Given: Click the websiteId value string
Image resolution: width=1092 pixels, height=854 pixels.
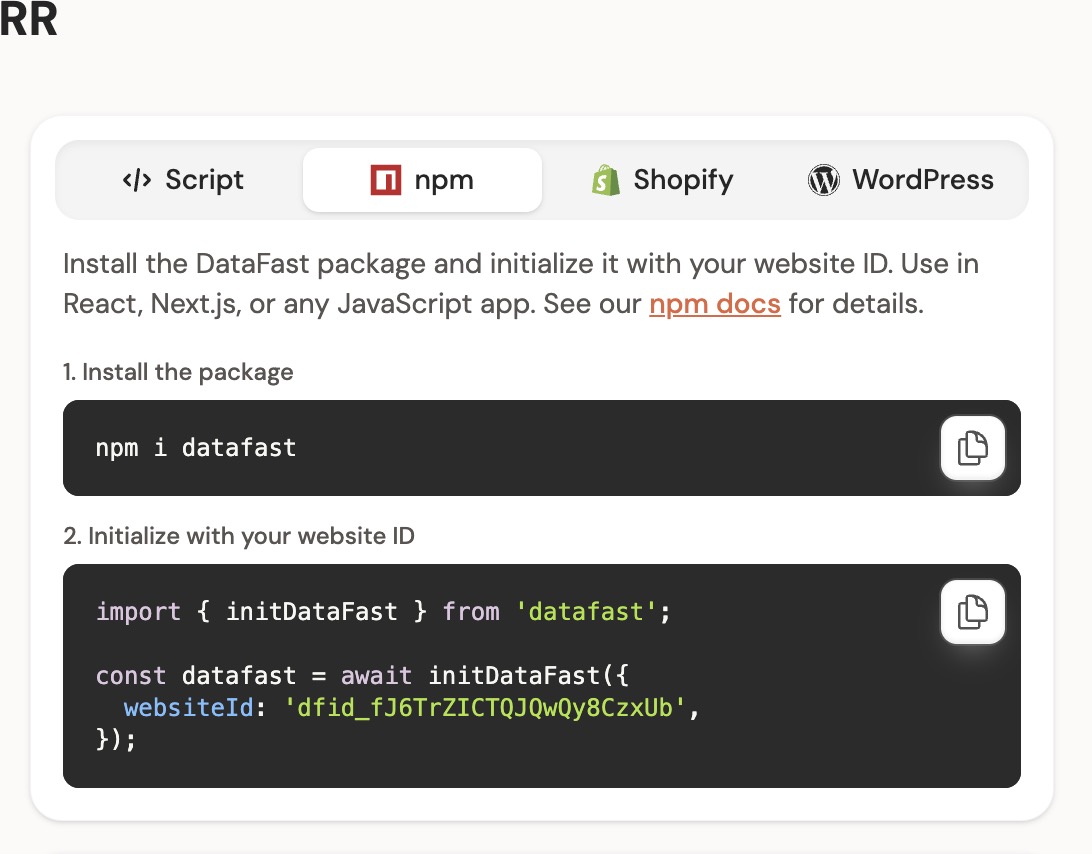Looking at the screenshot, I should coord(485,708).
